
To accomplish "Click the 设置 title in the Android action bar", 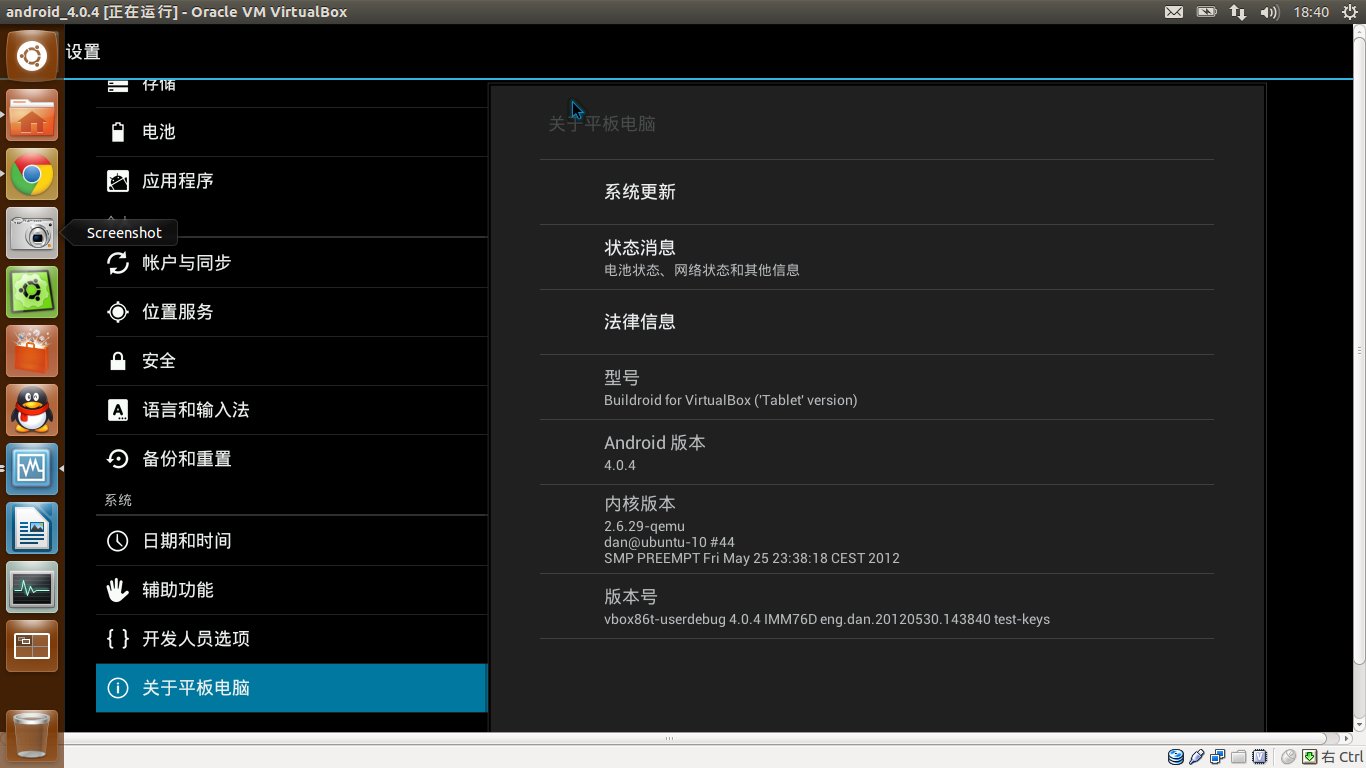I will pyautogui.click(x=83, y=52).
